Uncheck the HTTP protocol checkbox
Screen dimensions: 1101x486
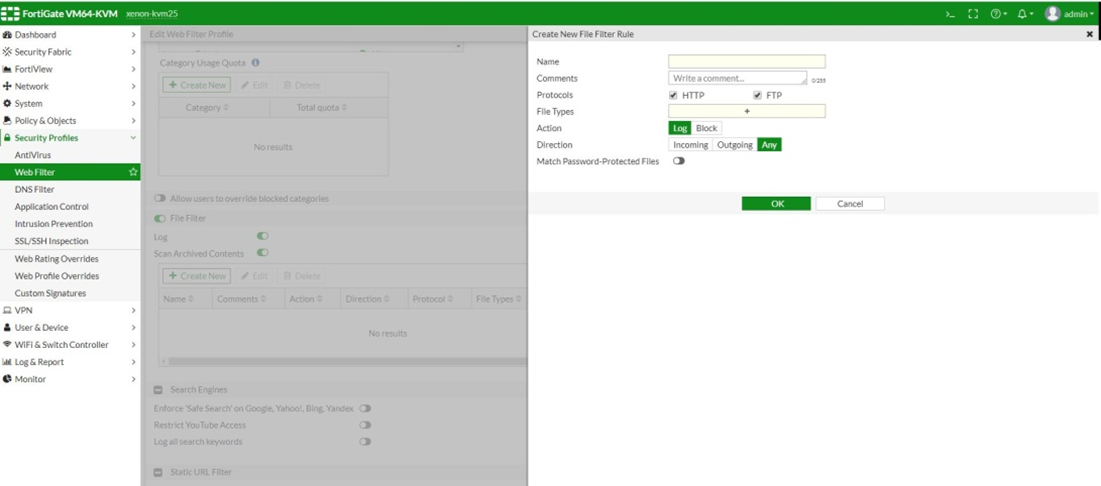click(674, 95)
